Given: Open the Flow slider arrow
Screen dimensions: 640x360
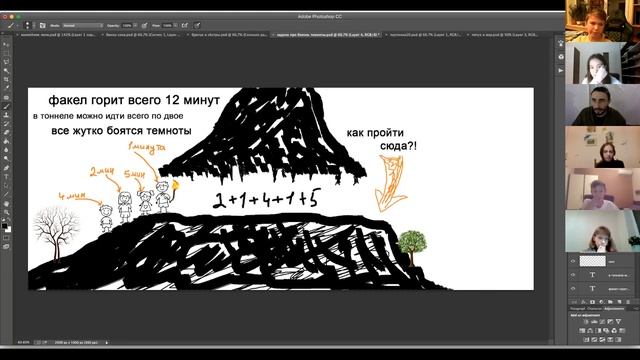Looking at the screenshot, I should 176,25.
